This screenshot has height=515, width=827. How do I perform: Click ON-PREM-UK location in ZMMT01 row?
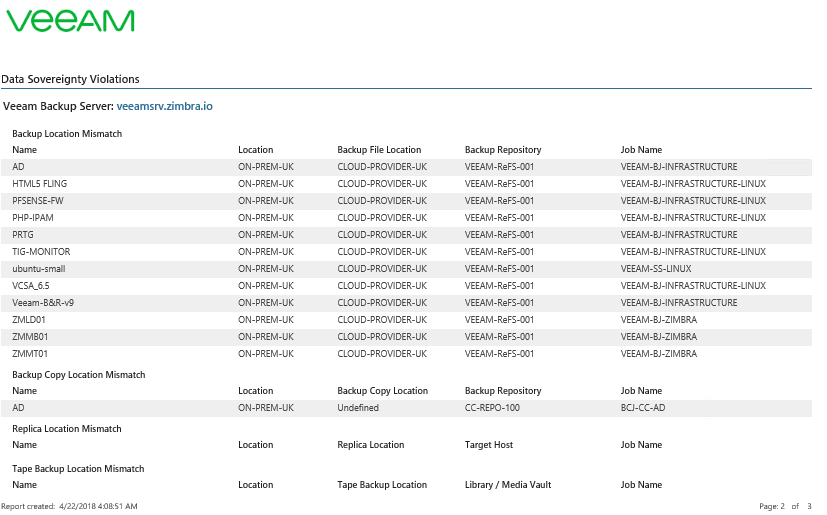[x=266, y=354]
